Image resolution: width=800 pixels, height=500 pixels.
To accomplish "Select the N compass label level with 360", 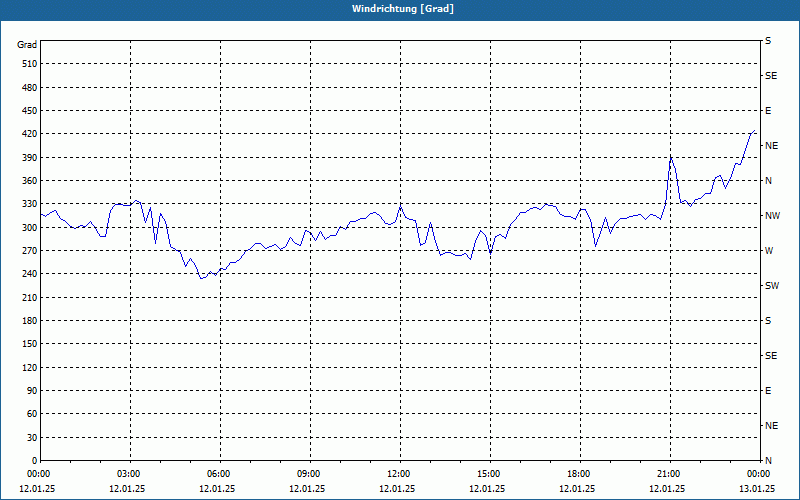I will click(x=768, y=181).
